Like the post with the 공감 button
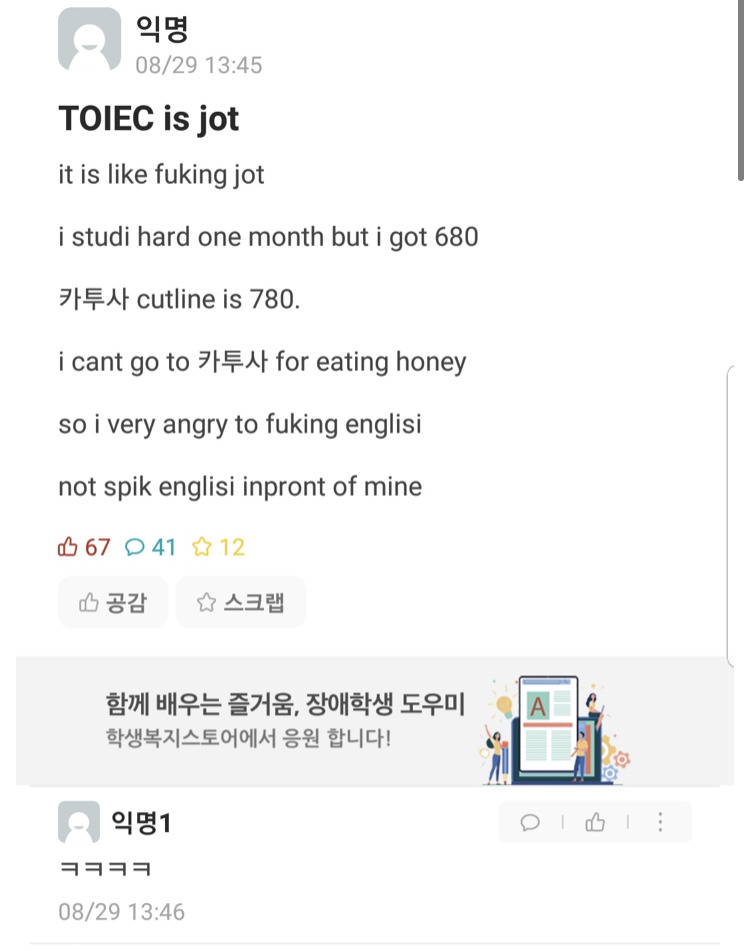Image resolution: width=750 pixels, height=951 pixels. coord(113,602)
